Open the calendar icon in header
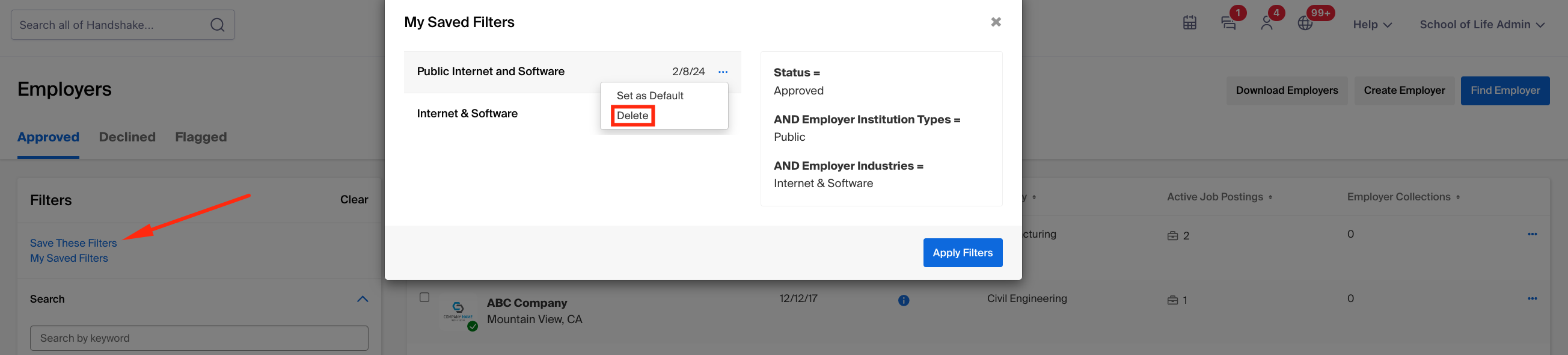 (x=1189, y=23)
